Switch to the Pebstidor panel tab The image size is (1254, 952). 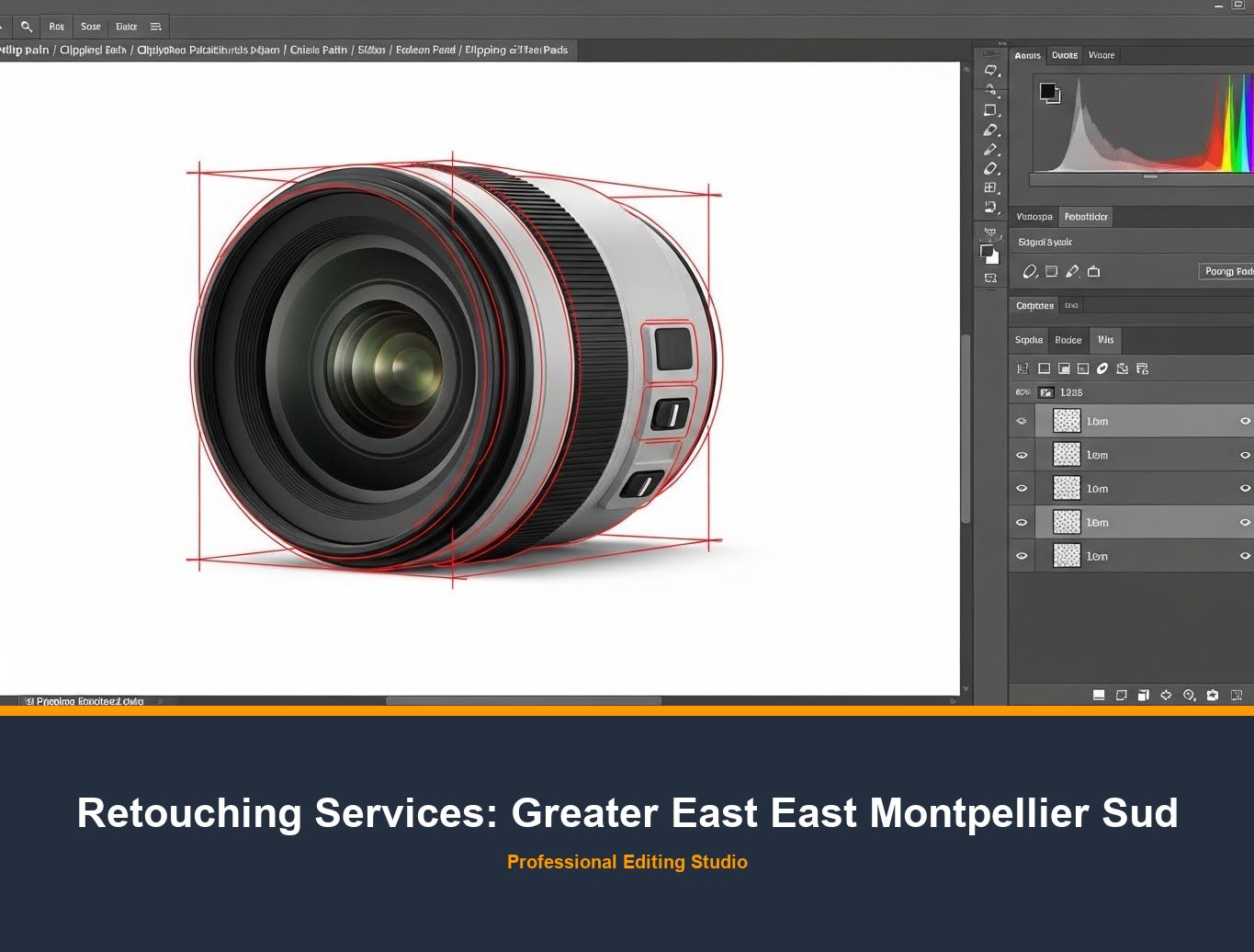pyautogui.click(x=1085, y=216)
